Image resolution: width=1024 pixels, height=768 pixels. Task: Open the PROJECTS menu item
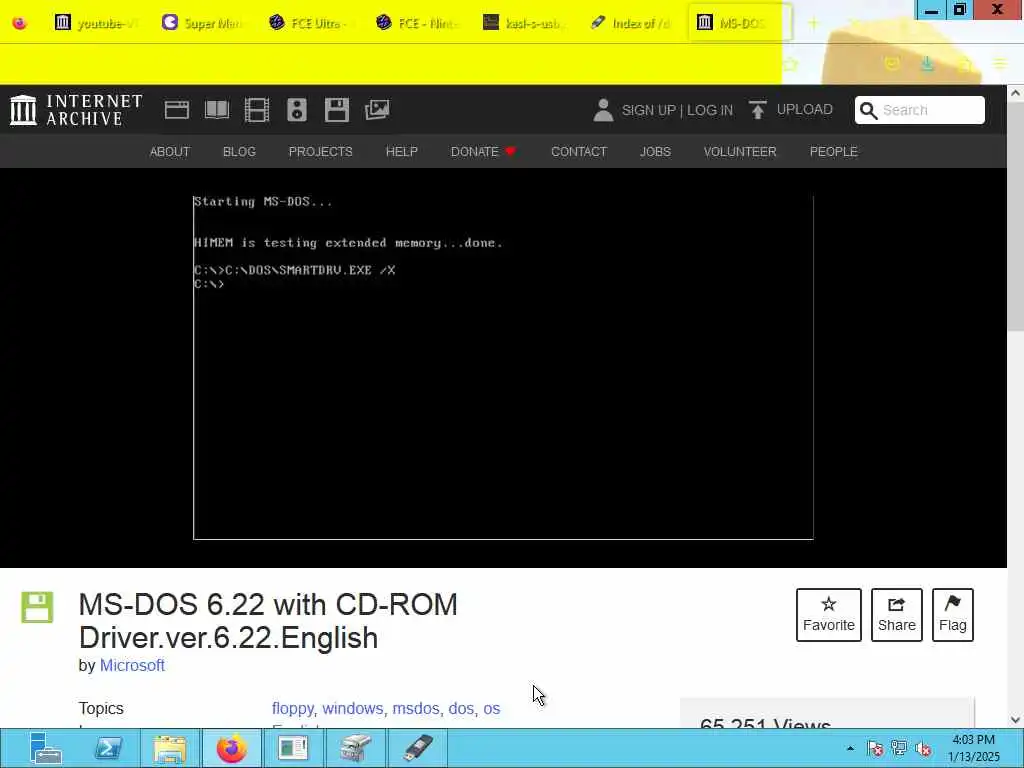321,152
